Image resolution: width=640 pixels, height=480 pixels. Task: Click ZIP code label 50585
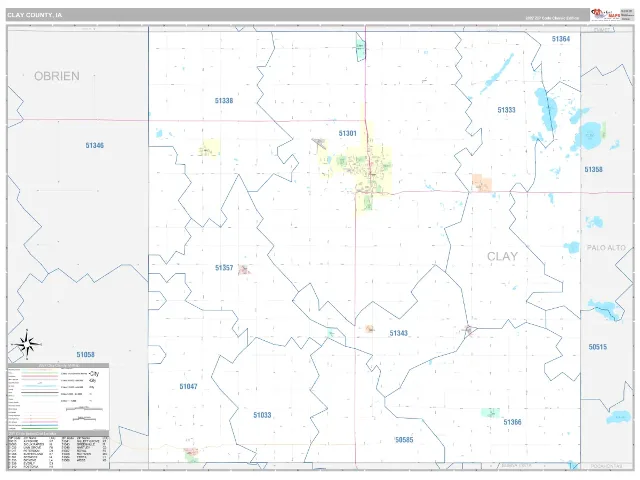point(404,440)
